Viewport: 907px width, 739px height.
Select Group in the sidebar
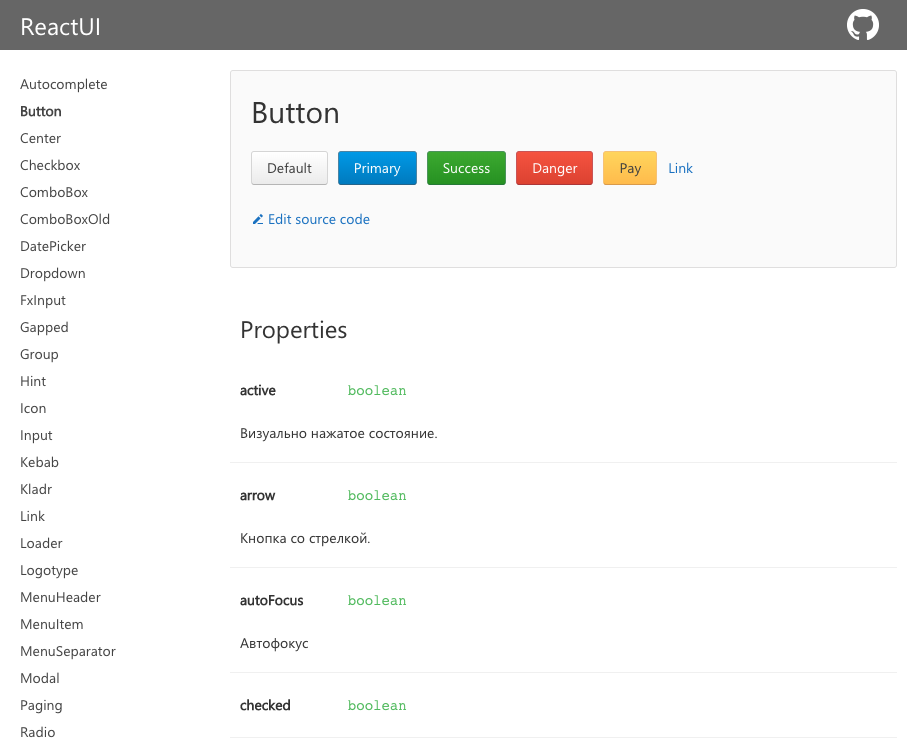pos(39,354)
